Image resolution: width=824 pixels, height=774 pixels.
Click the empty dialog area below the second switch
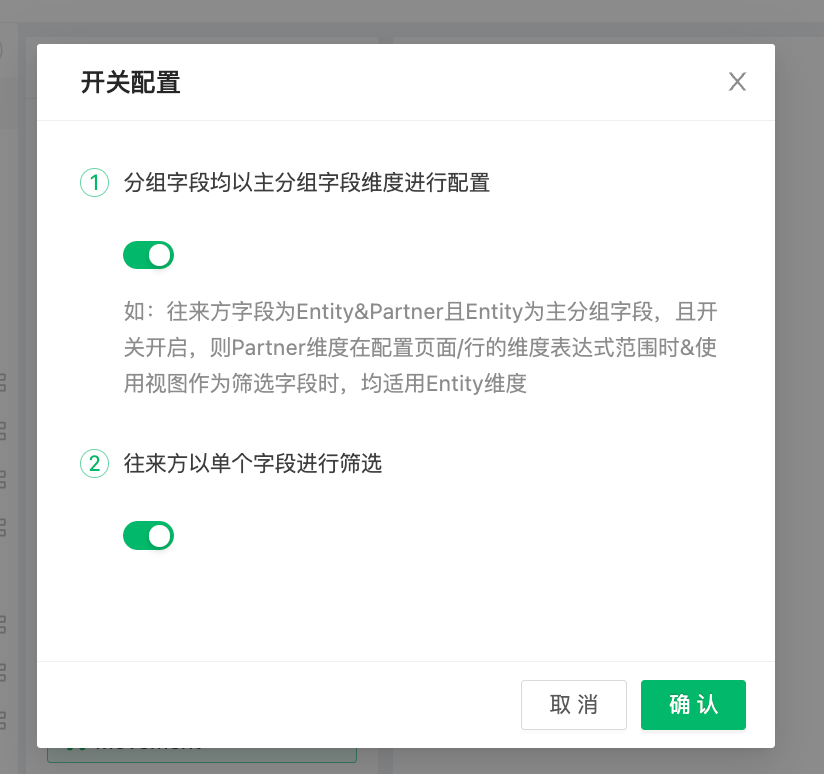click(x=406, y=605)
